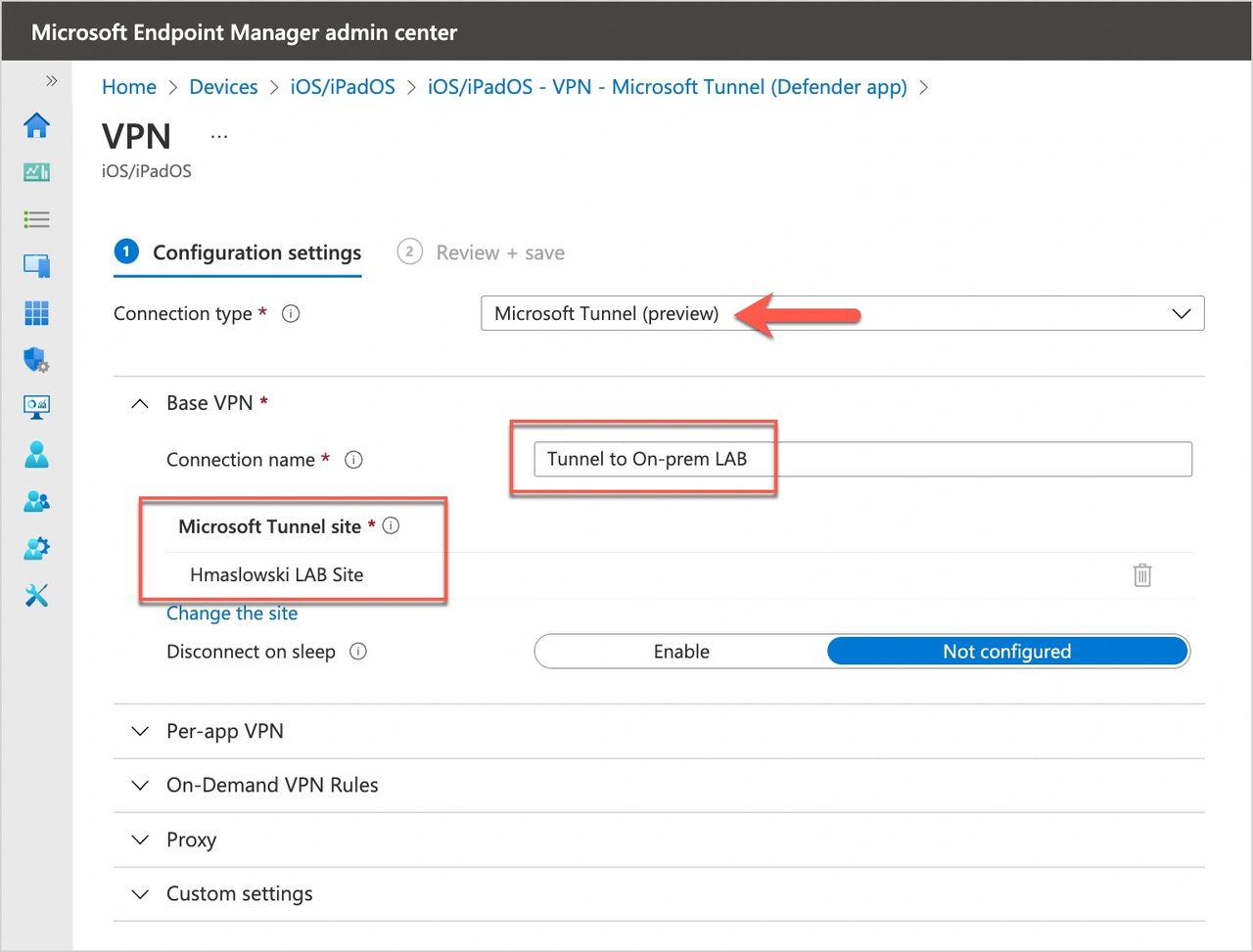Image resolution: width=1253 pixels, height=952 pixels.
Task: Open the Connection type dropdown
Action: [842, 314]
